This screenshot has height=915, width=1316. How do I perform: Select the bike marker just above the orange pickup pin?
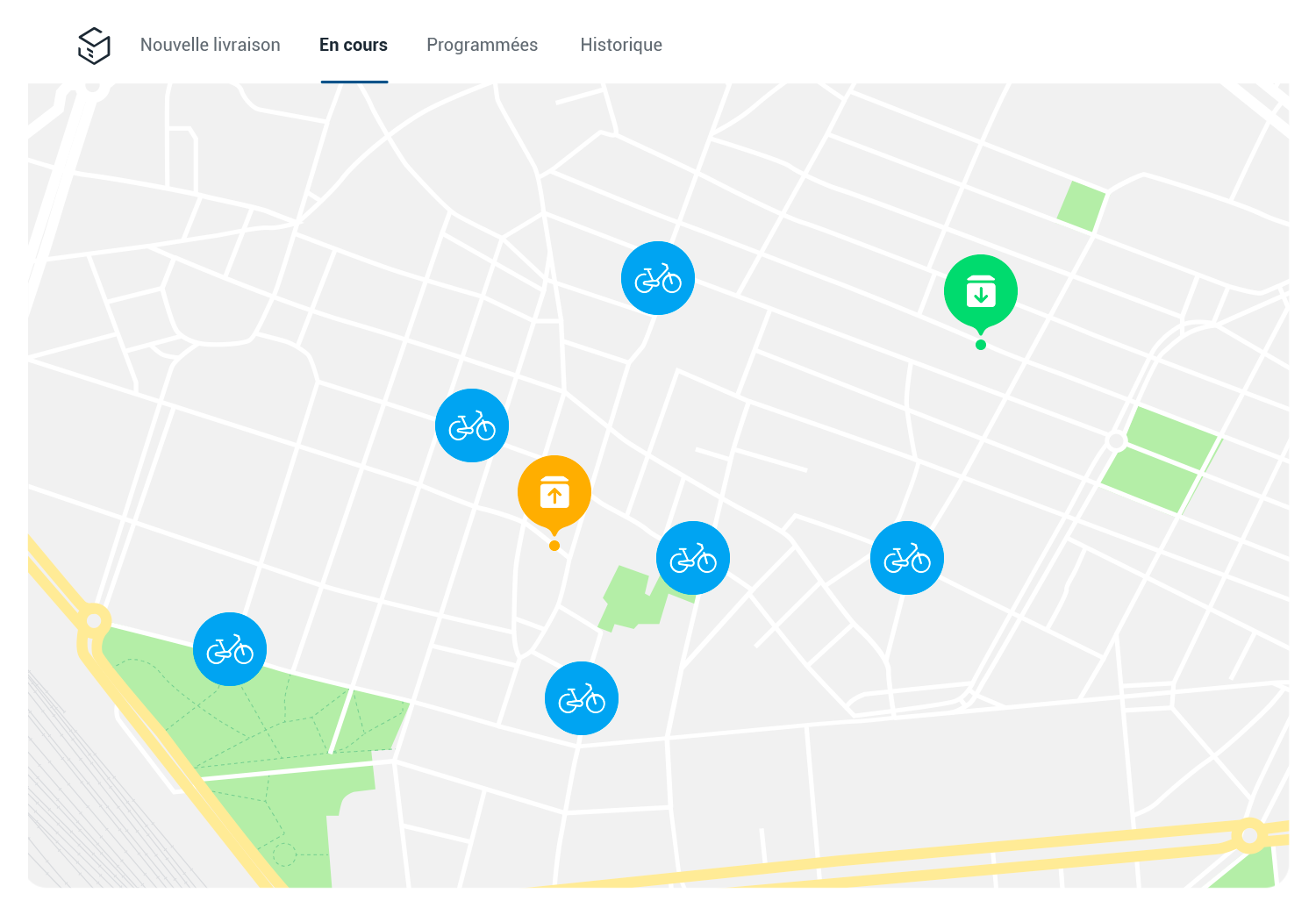(x=472, y=425)
